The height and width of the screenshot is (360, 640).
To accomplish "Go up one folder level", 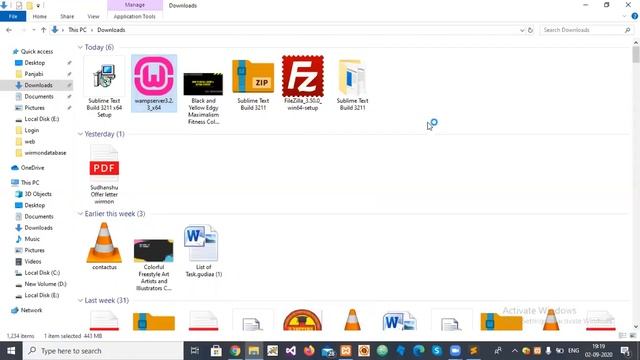I will click(x=43, y=30).
